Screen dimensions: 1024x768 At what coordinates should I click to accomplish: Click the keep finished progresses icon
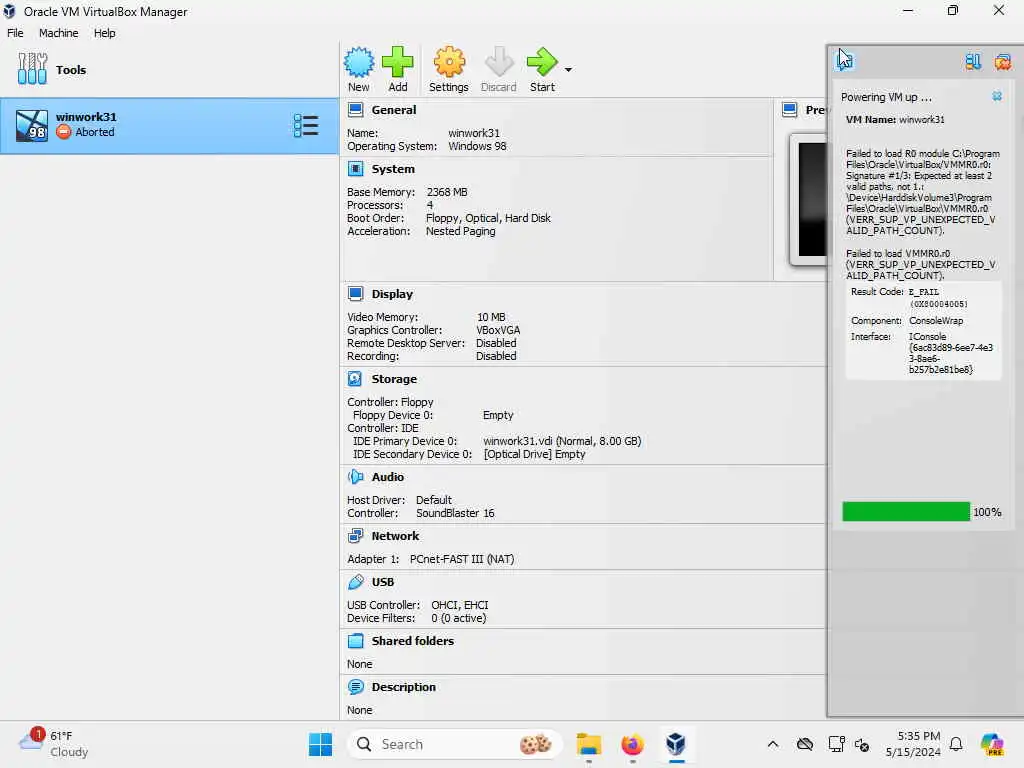(x=973, y=61)
